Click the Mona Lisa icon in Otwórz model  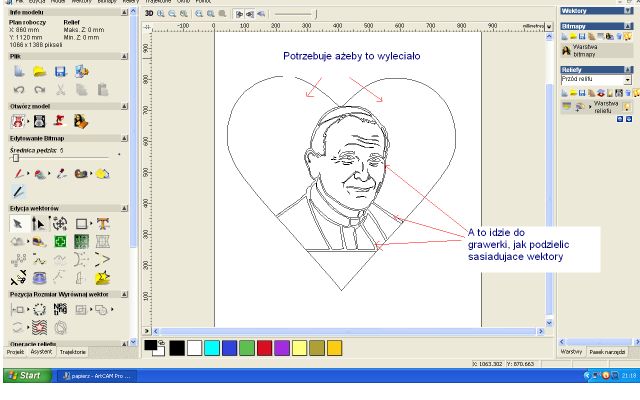(81, 121)
